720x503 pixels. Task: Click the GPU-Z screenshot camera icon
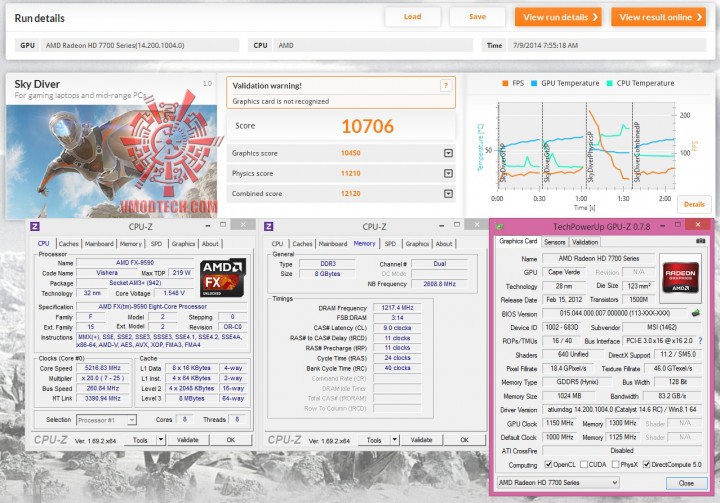[700, 241]
